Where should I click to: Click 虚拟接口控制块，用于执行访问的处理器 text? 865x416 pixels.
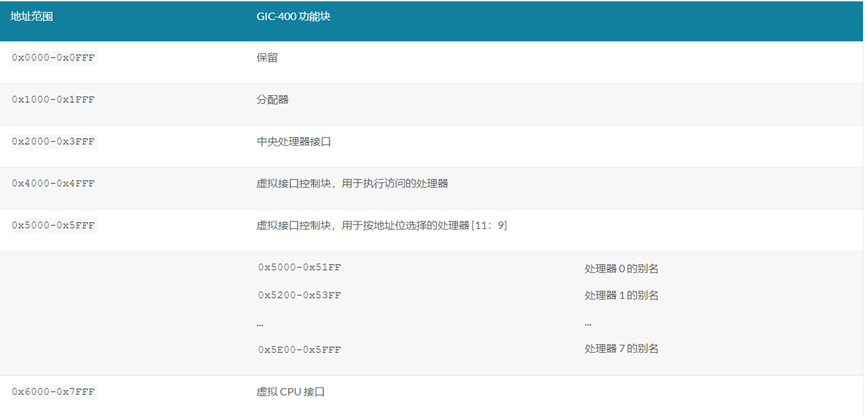click(352, 184)
